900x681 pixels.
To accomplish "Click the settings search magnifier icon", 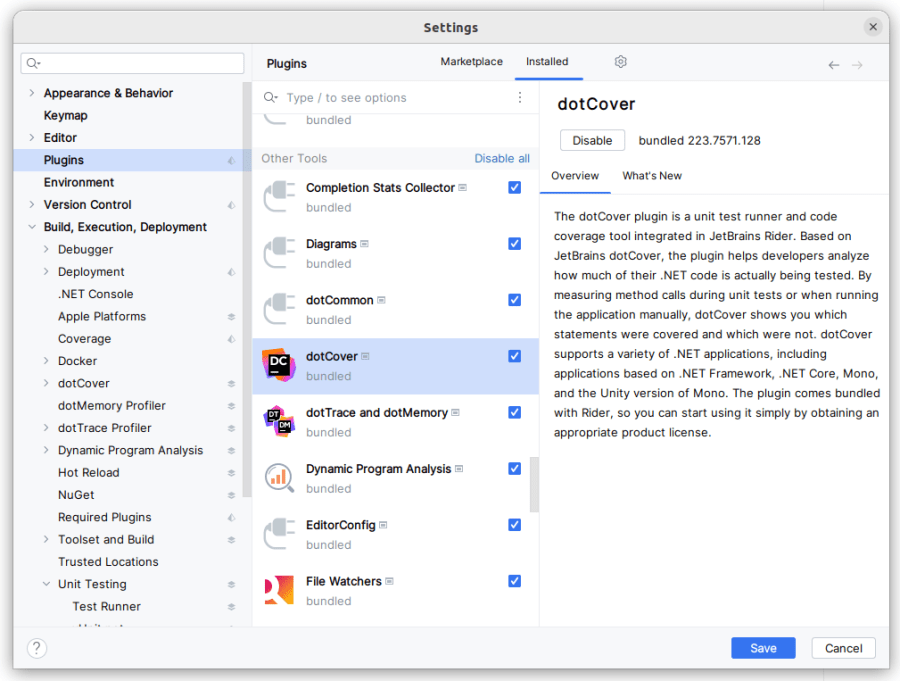I will pyautogui.click(x=33, y=63).
